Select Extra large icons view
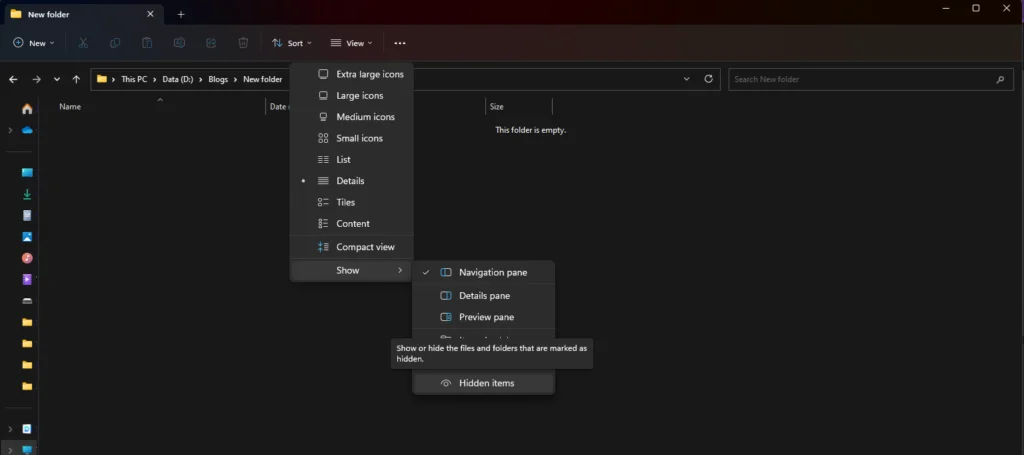The width and height of the screenshot is (1024, 455). 351,74
